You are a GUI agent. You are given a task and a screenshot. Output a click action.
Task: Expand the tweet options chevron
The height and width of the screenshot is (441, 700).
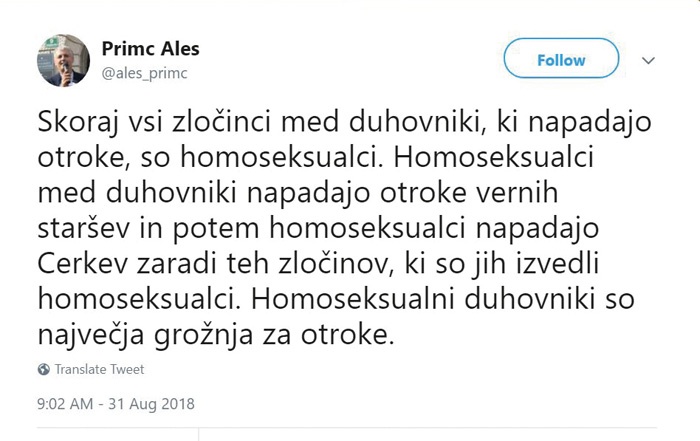649,60
